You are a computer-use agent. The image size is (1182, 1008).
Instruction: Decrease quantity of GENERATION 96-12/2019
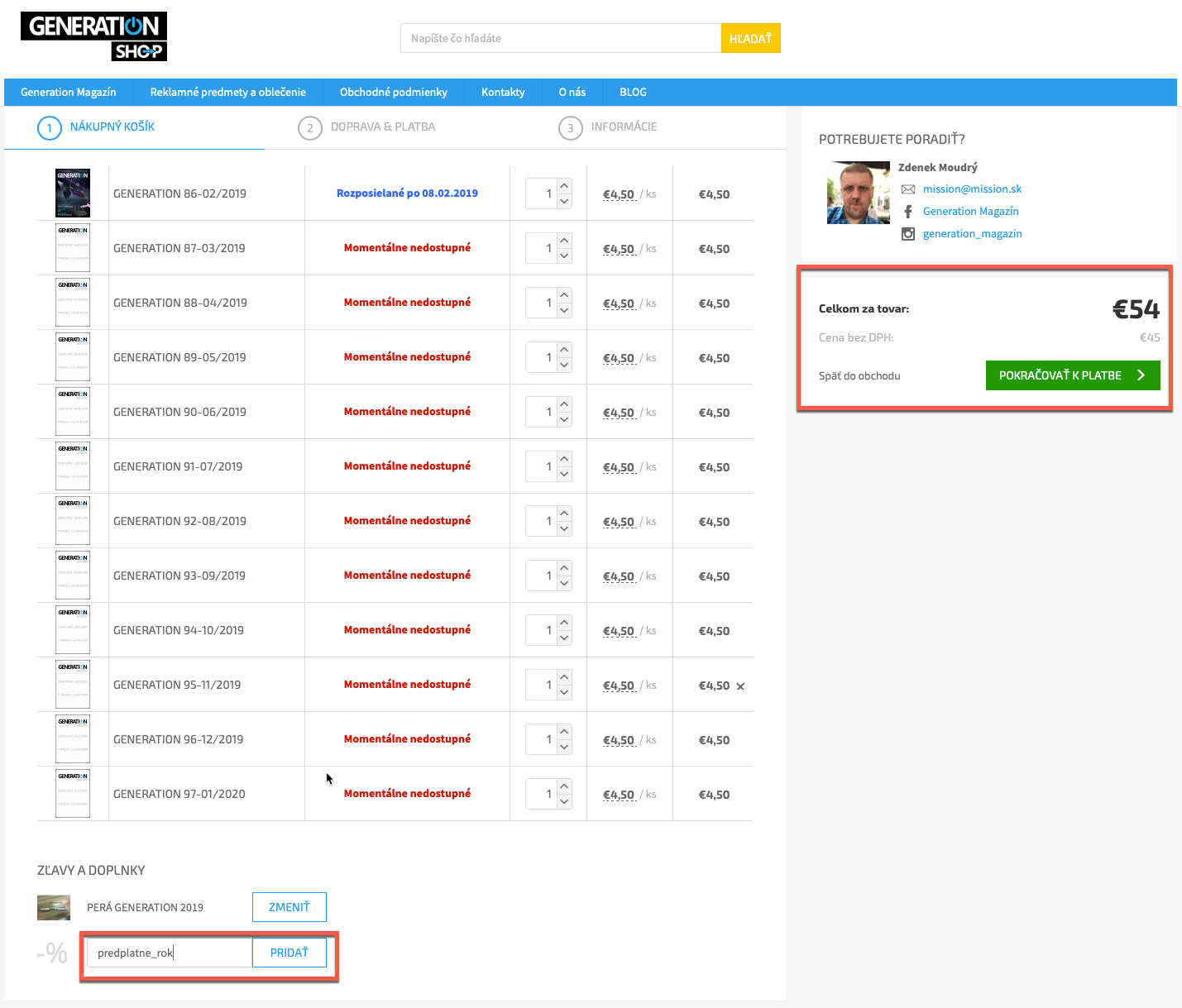[x=564, y=748]
